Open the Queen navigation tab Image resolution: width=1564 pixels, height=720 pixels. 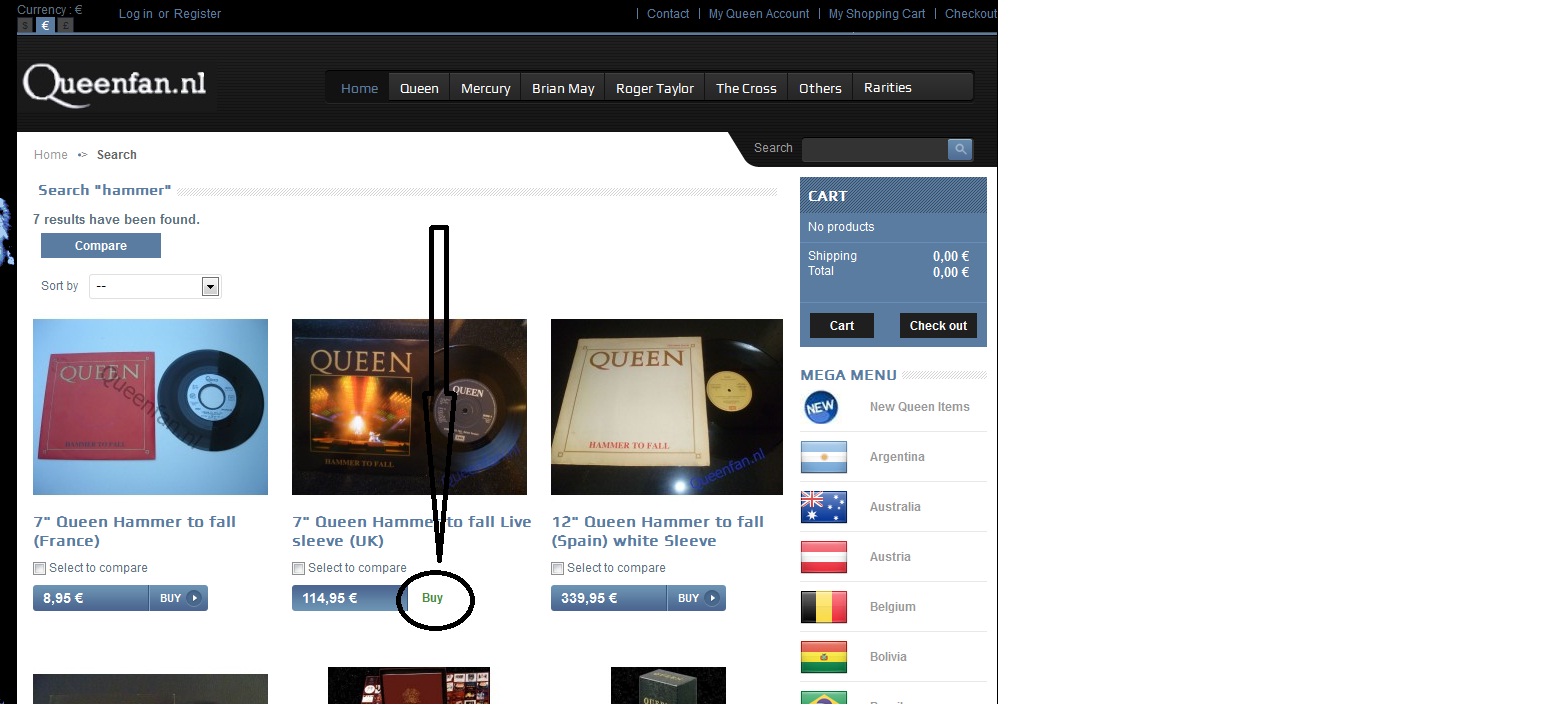(x=419, y=88)
